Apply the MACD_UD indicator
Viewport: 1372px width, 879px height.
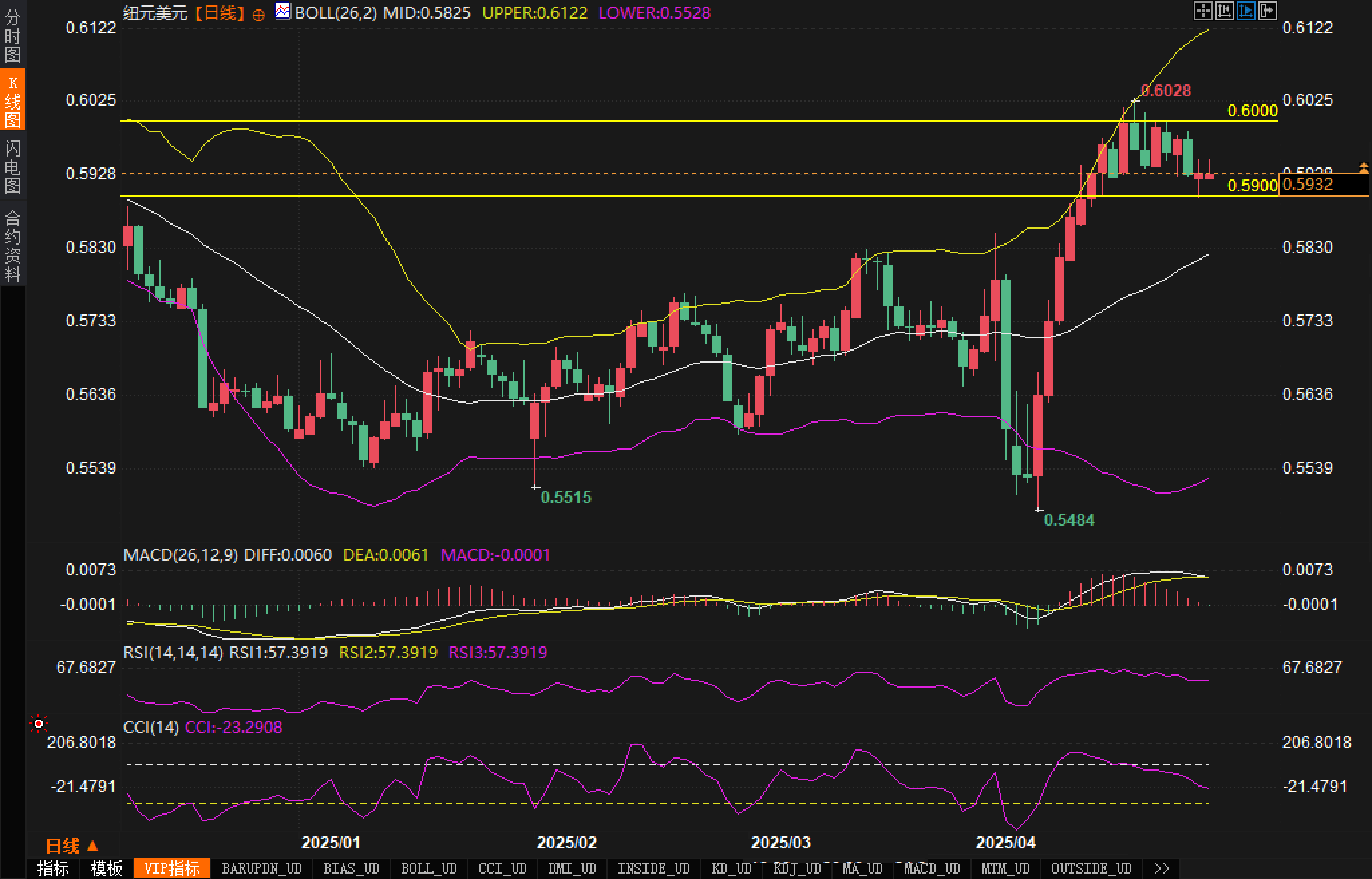pos(932,868)
